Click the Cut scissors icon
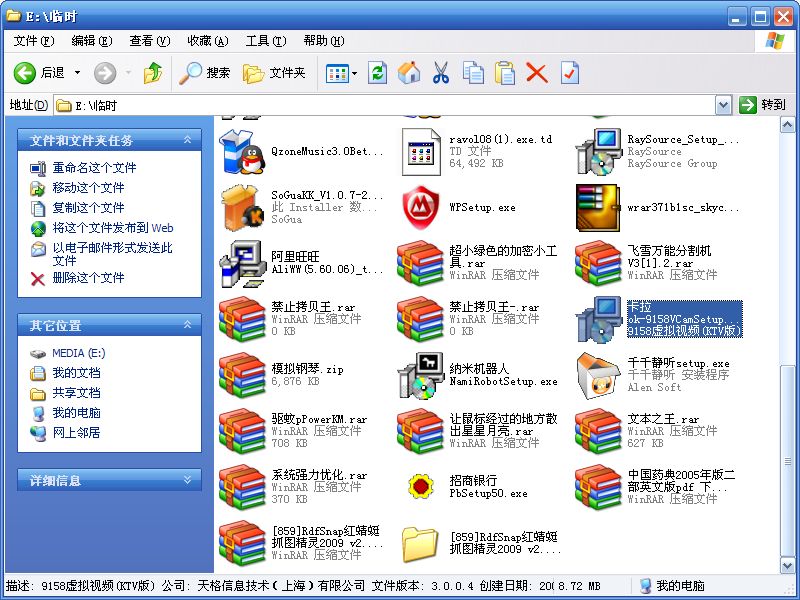The width and height of the screenshot is (800, 600). tap(441, 73)
